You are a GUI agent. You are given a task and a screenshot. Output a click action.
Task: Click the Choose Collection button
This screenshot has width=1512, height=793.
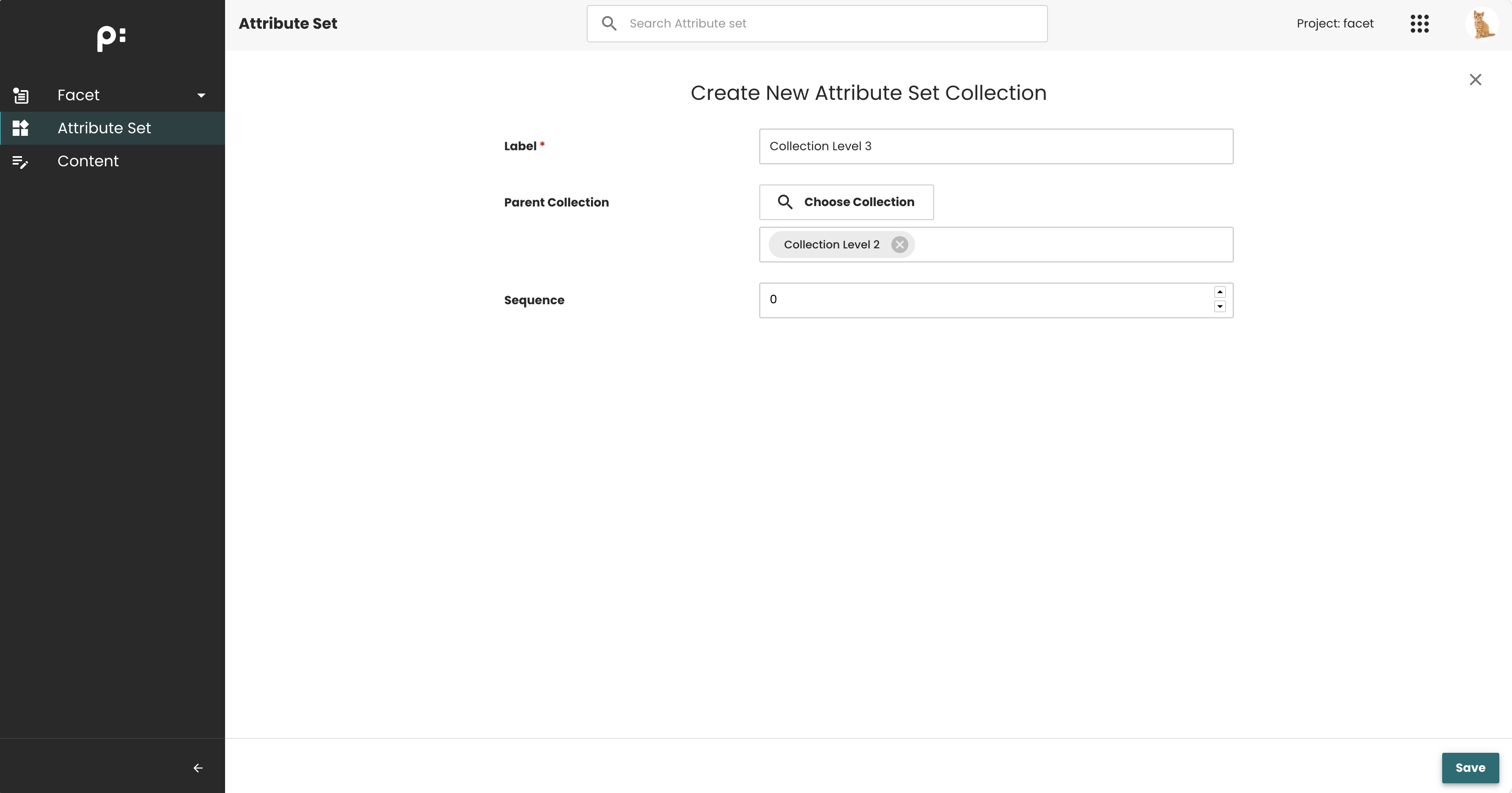[847, 202]
